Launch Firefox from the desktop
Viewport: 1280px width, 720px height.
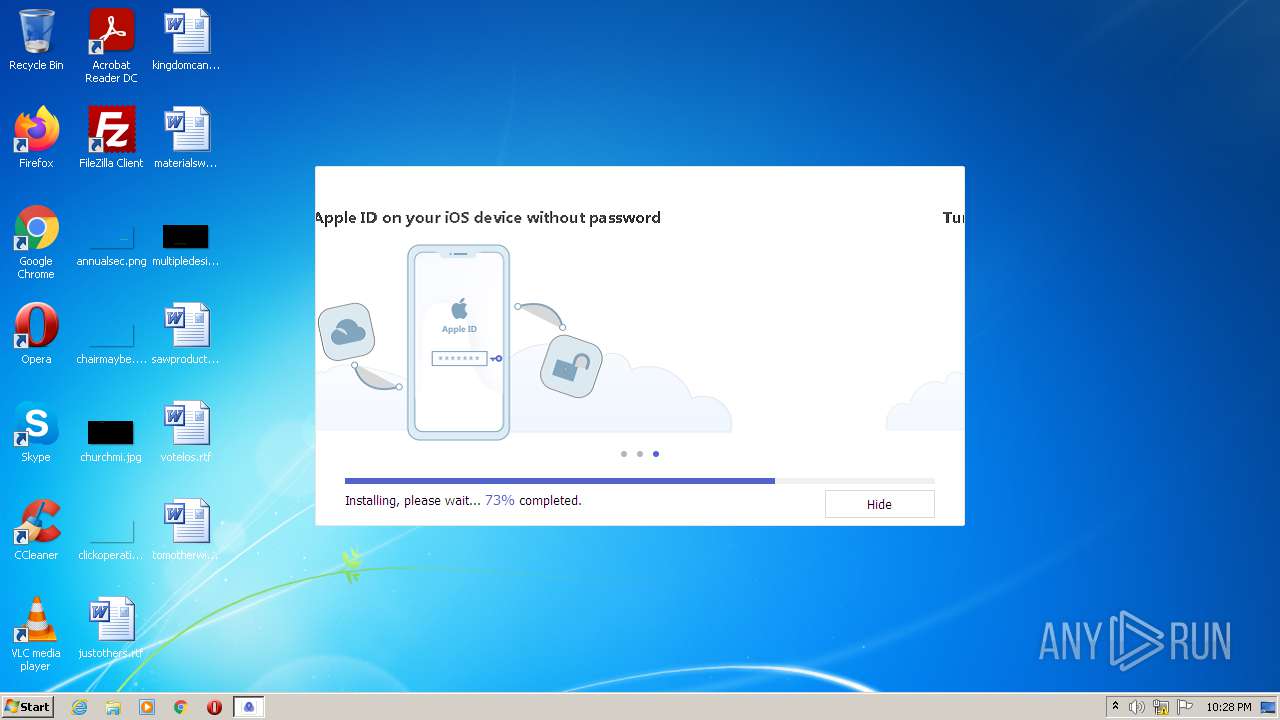point(36,138)
